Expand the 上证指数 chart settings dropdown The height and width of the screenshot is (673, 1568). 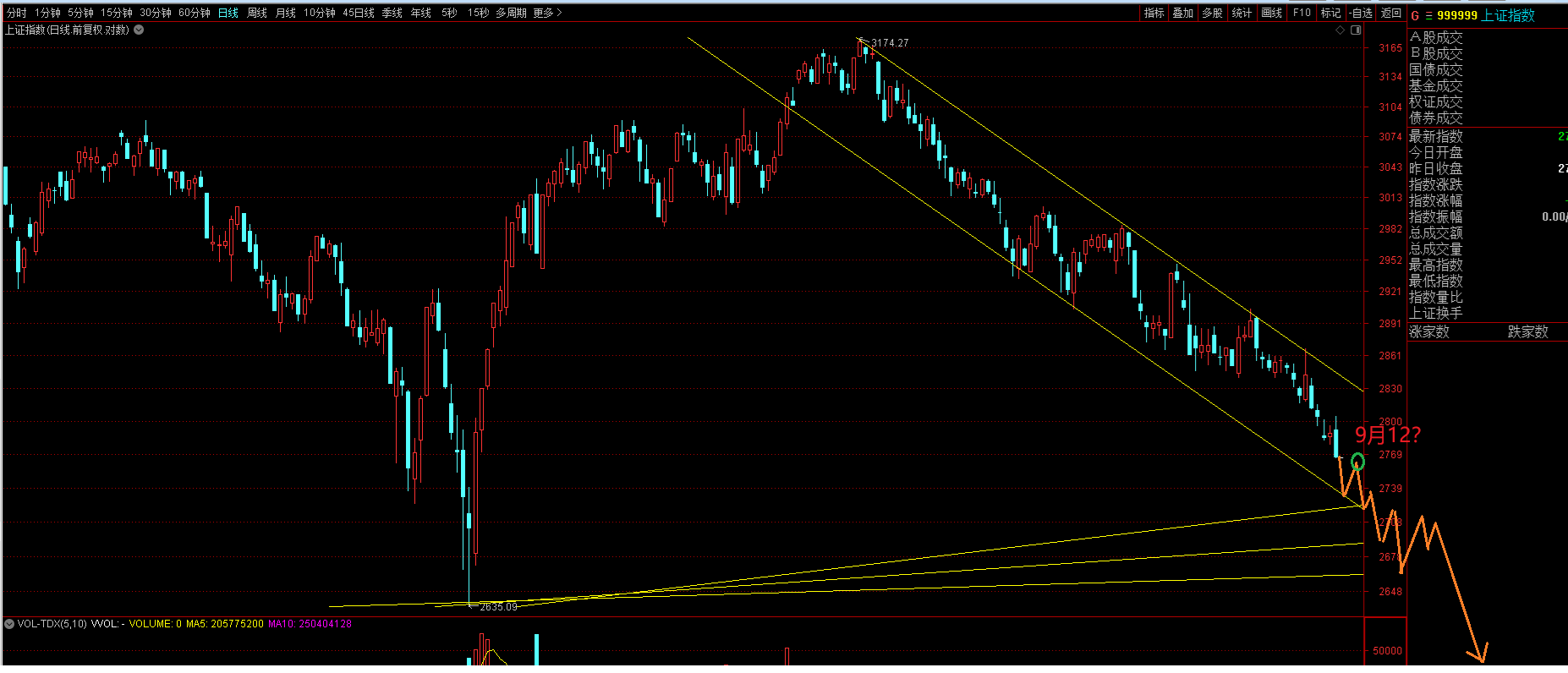[139, 30]
